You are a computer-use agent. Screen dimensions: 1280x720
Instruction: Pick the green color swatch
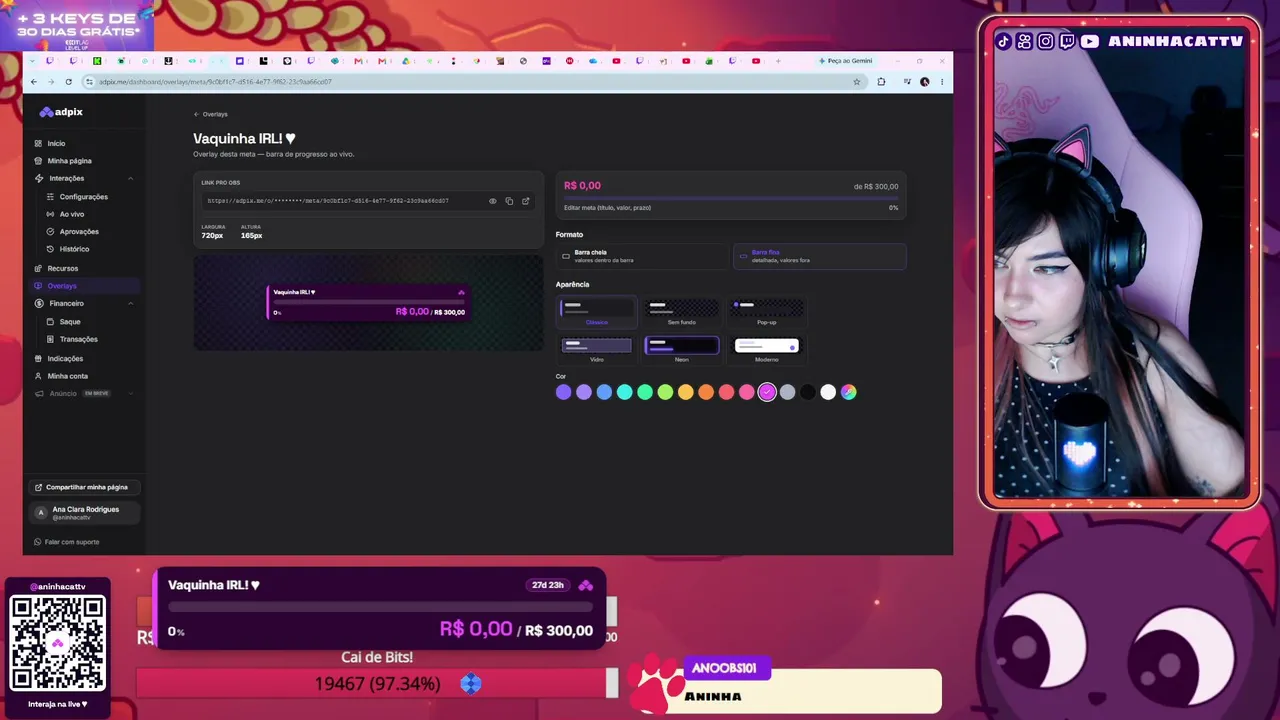[645, 392]
